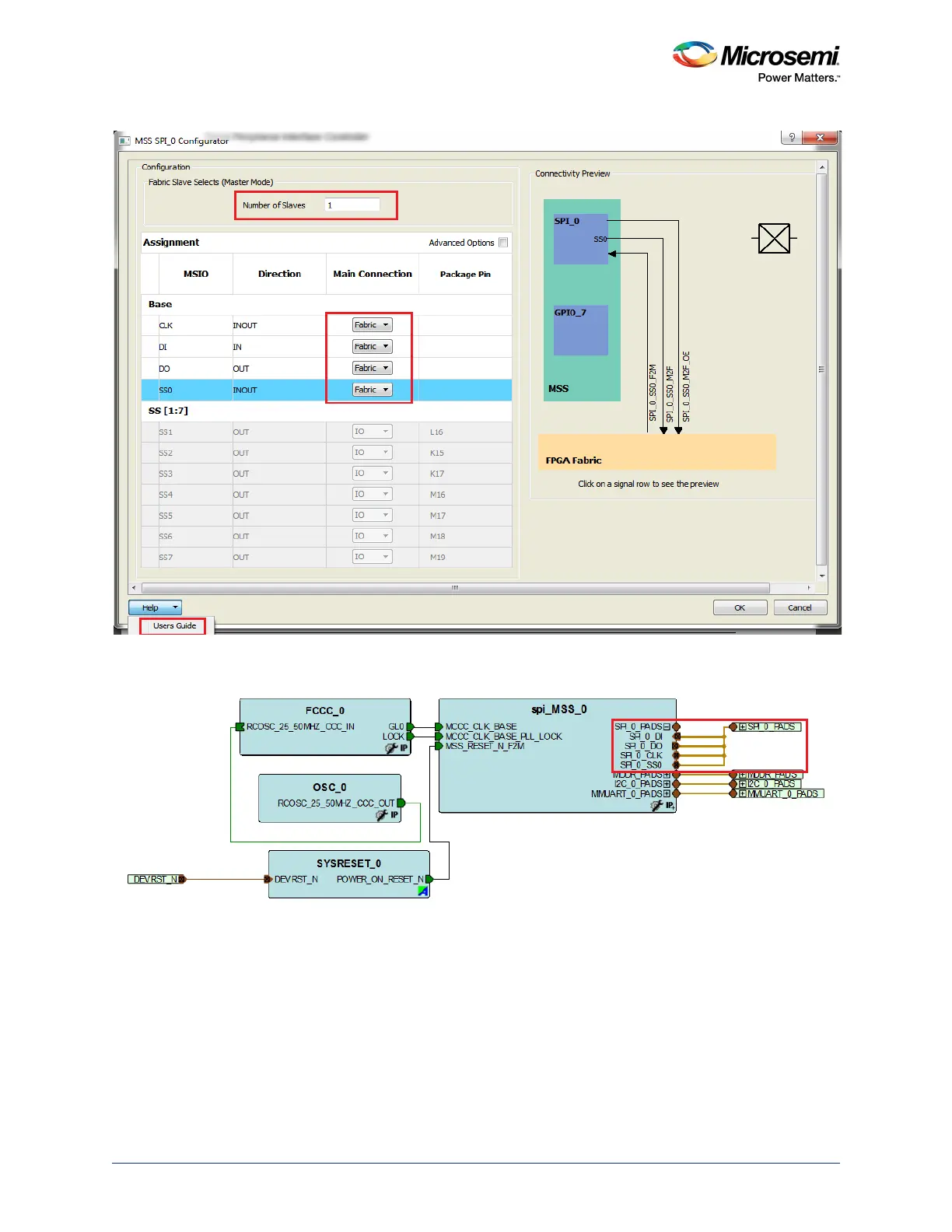The image size is (952, 1232).
Task: Click the Package Pin column header
Action: click(465, 274)
